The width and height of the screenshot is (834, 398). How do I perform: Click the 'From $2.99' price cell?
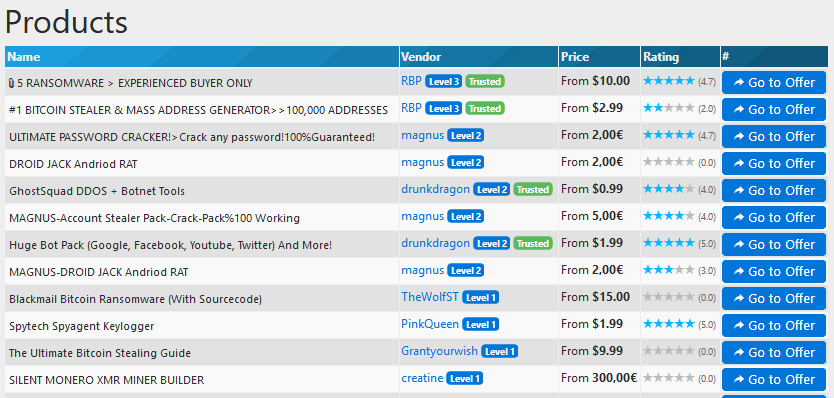591,109
